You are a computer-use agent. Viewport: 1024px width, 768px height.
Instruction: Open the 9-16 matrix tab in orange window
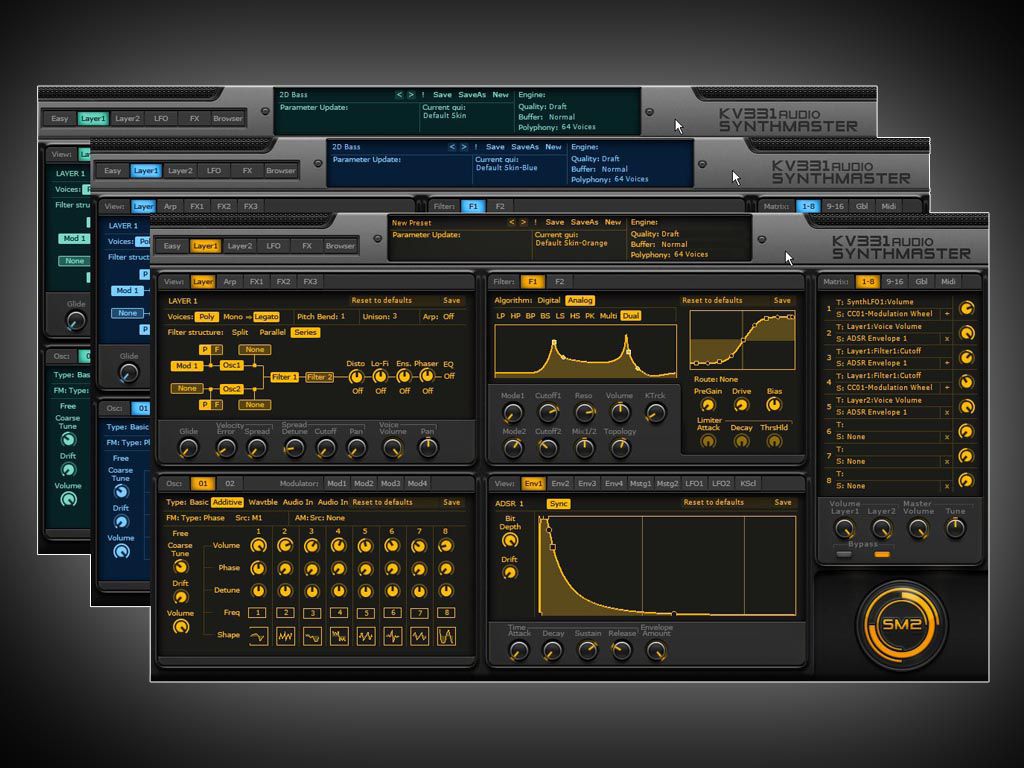894,282
